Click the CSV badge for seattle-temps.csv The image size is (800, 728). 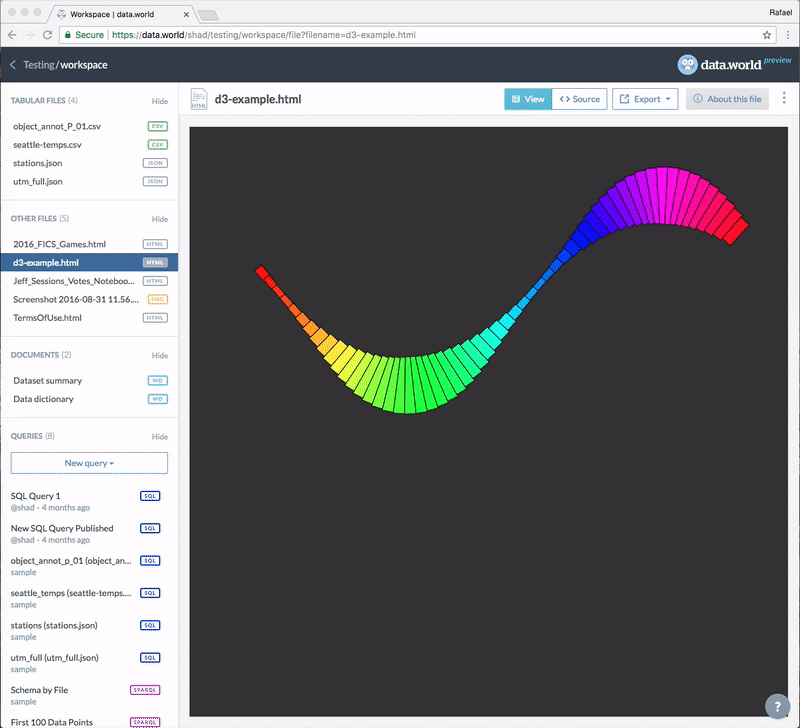coord(158,145)
